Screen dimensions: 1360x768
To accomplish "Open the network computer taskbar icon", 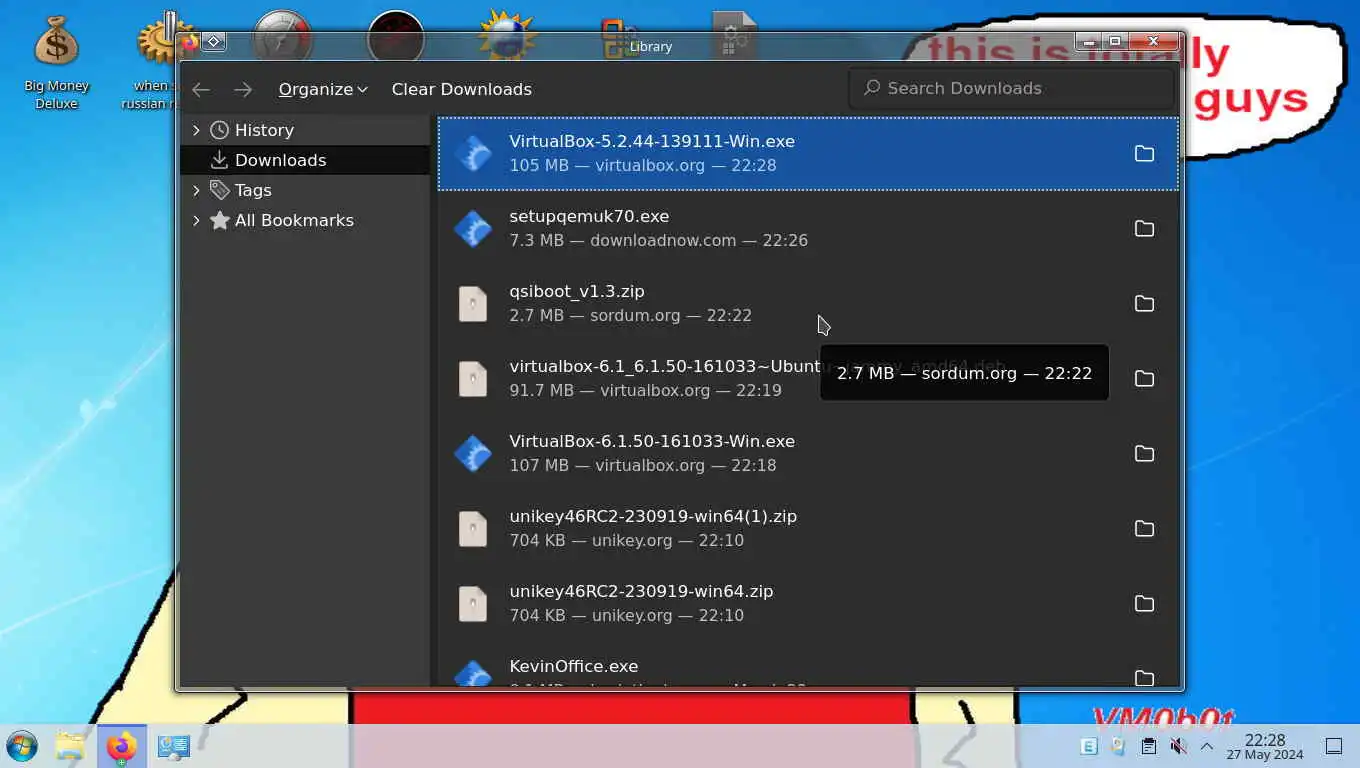I will pyautogui.click(x=174, y=746).
